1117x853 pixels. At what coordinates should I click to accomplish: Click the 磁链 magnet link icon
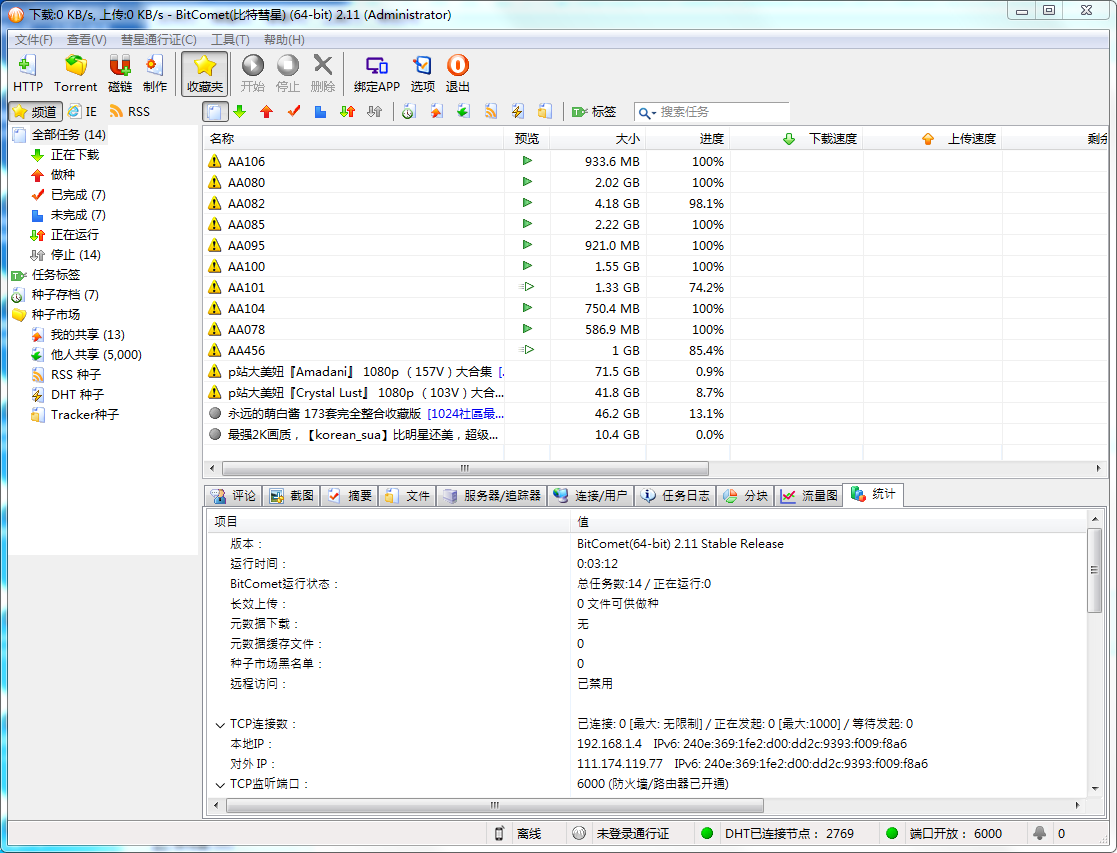pos(120,73)
